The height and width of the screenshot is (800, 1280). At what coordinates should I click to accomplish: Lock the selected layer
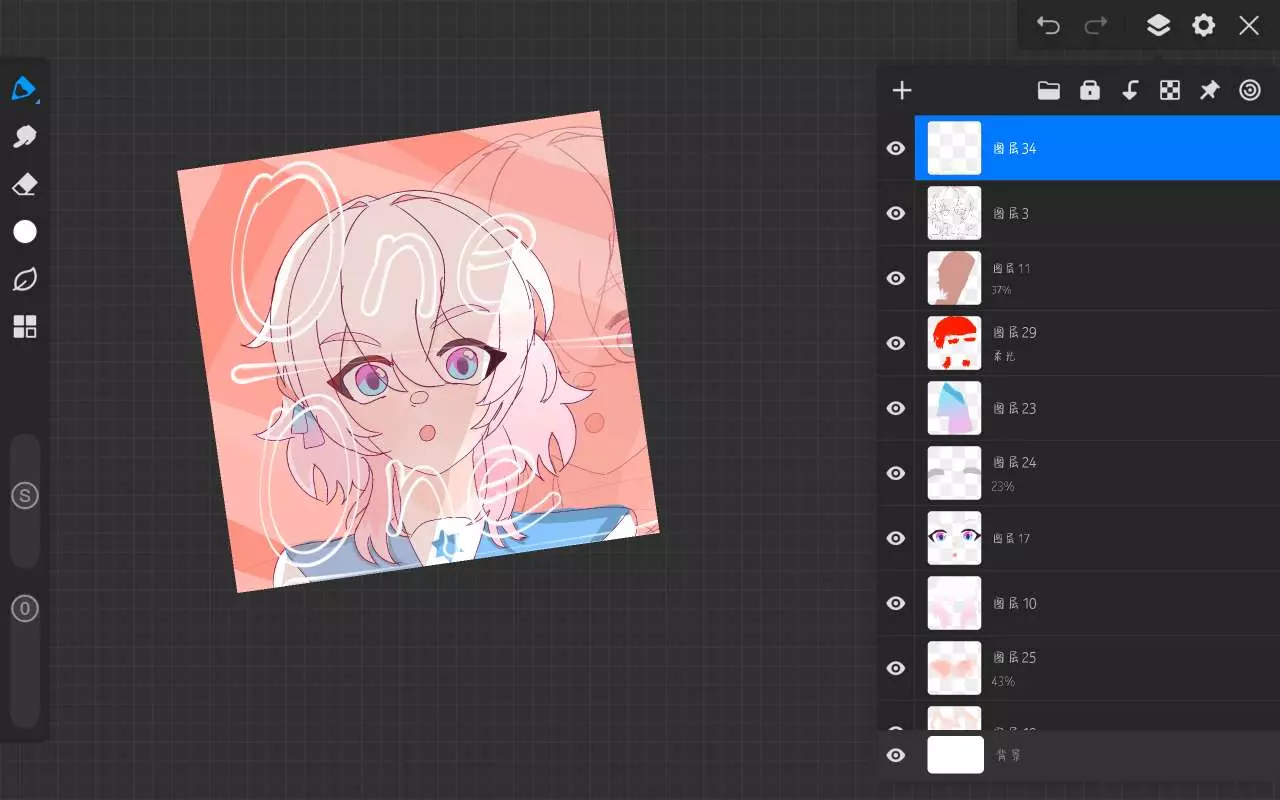tap(1090, 91)
